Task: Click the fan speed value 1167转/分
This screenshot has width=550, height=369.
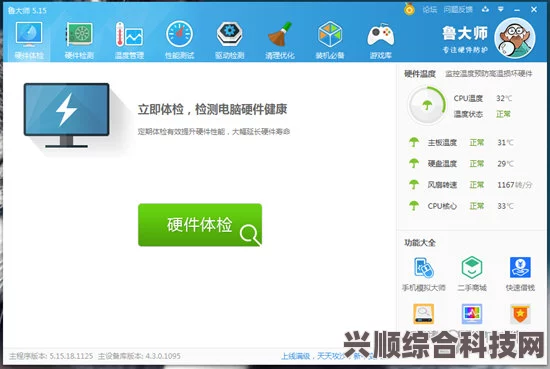Action: (515, 184)
